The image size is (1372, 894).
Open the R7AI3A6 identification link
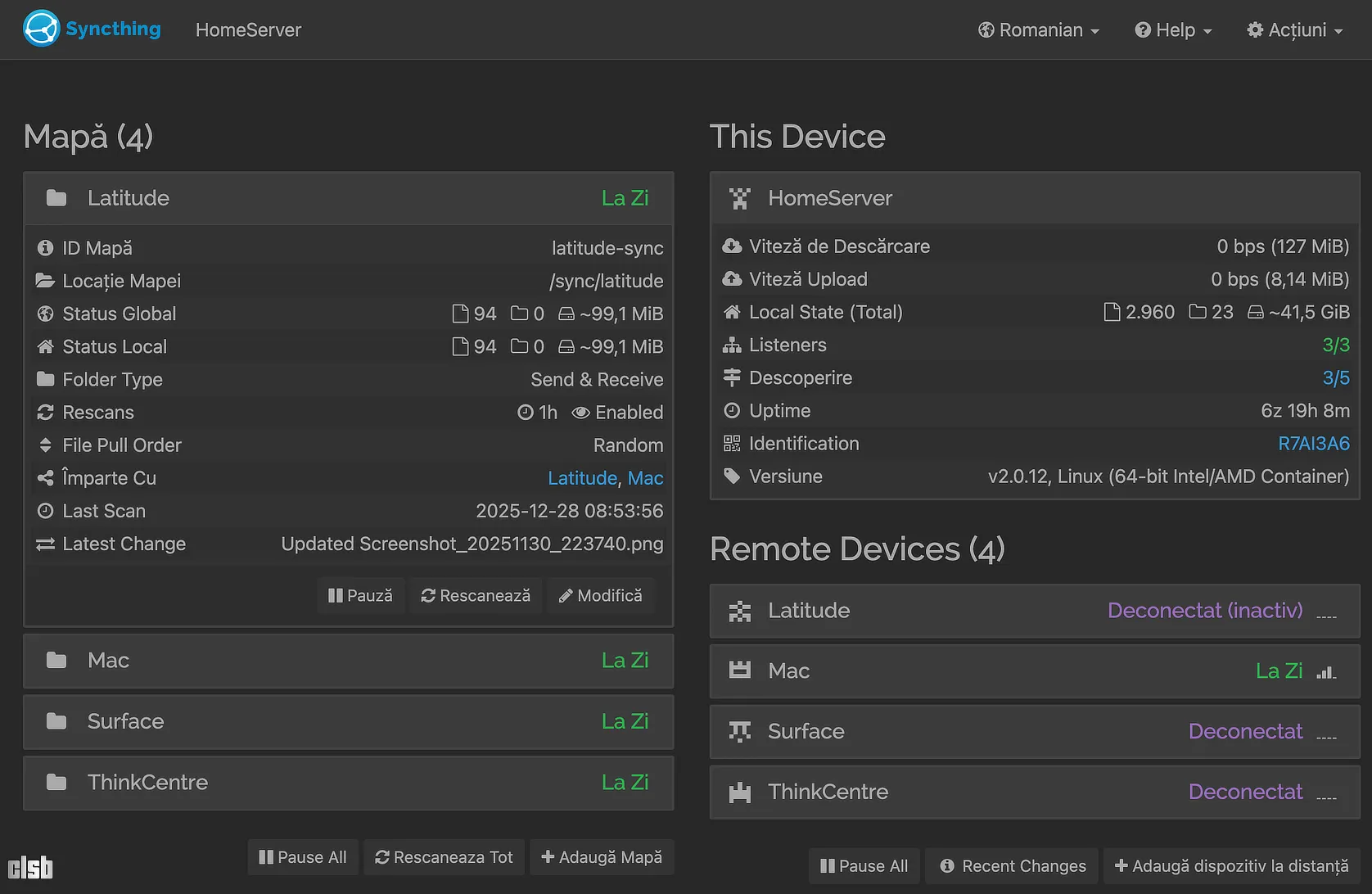click(1313, 444)
